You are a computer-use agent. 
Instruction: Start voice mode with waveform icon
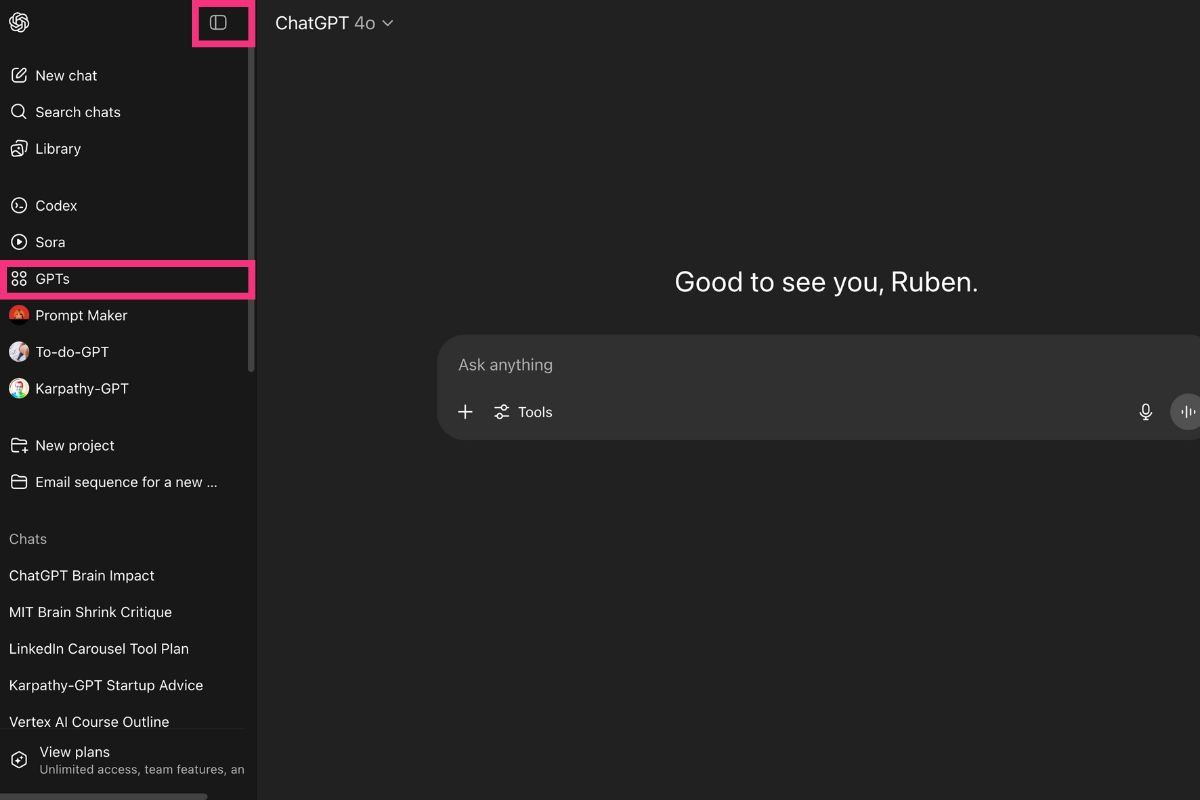(x=1186, y=412)
